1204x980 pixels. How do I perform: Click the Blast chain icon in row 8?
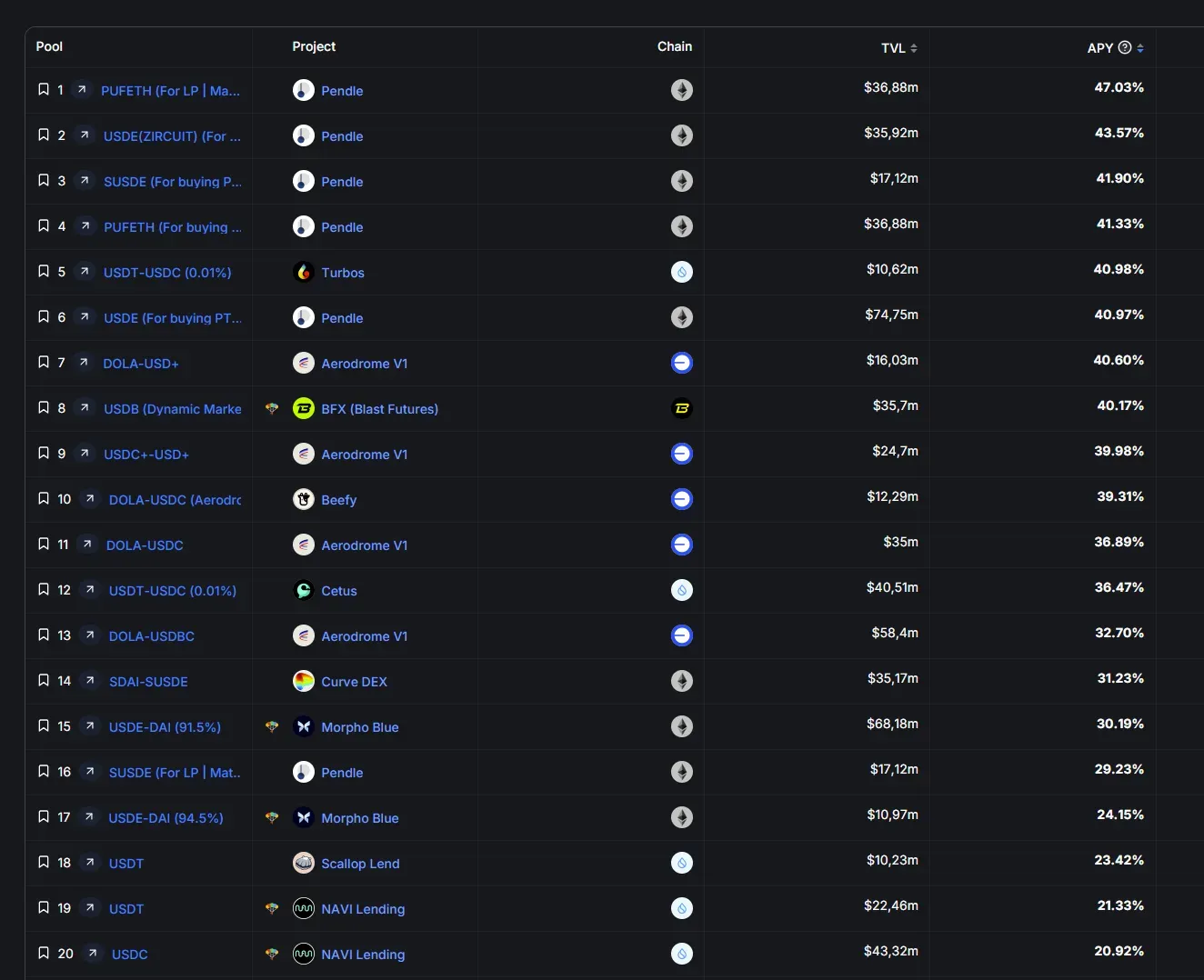682,408
